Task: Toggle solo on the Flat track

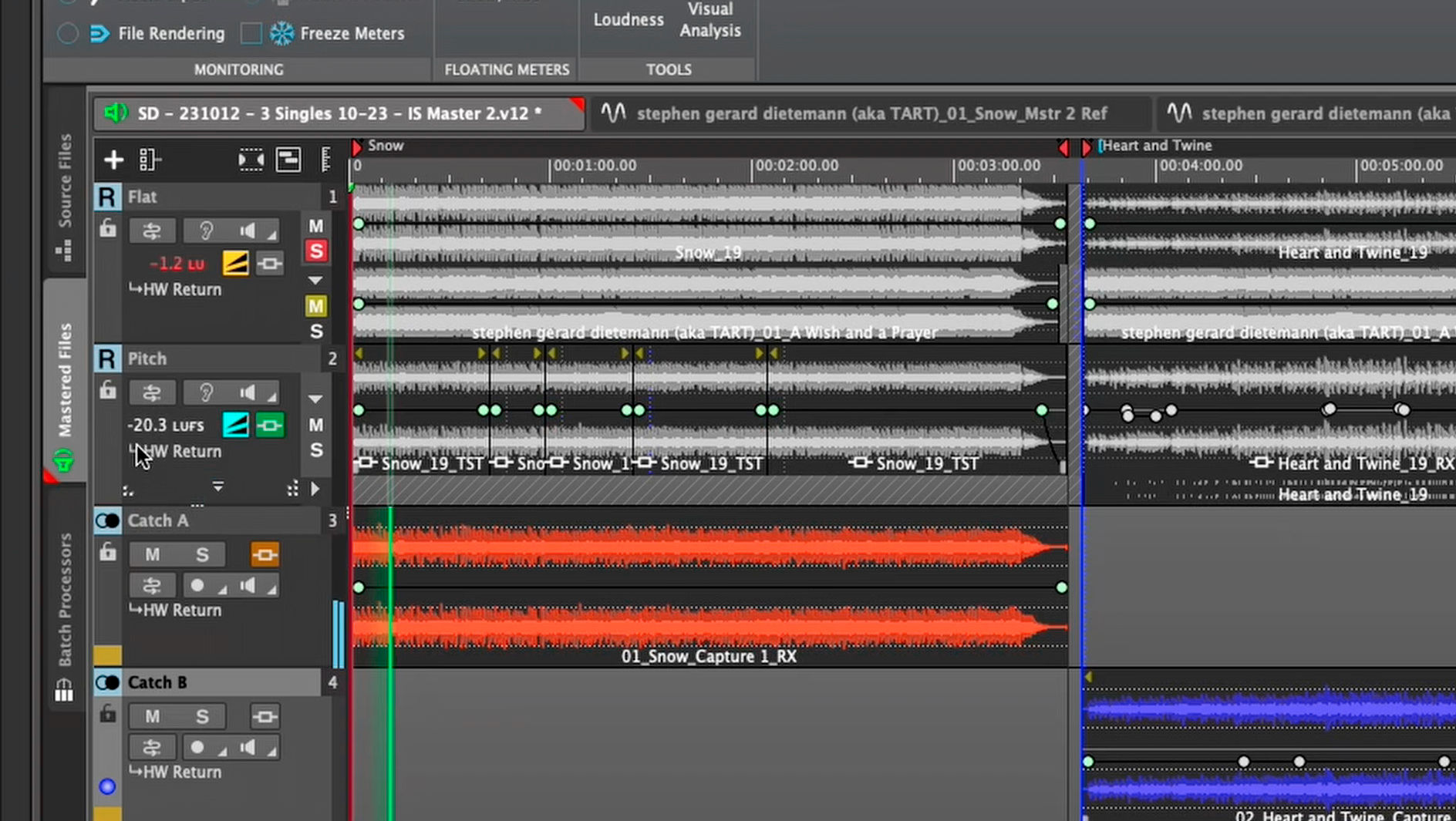Action: pyautogui.click(x=315, y=251)
